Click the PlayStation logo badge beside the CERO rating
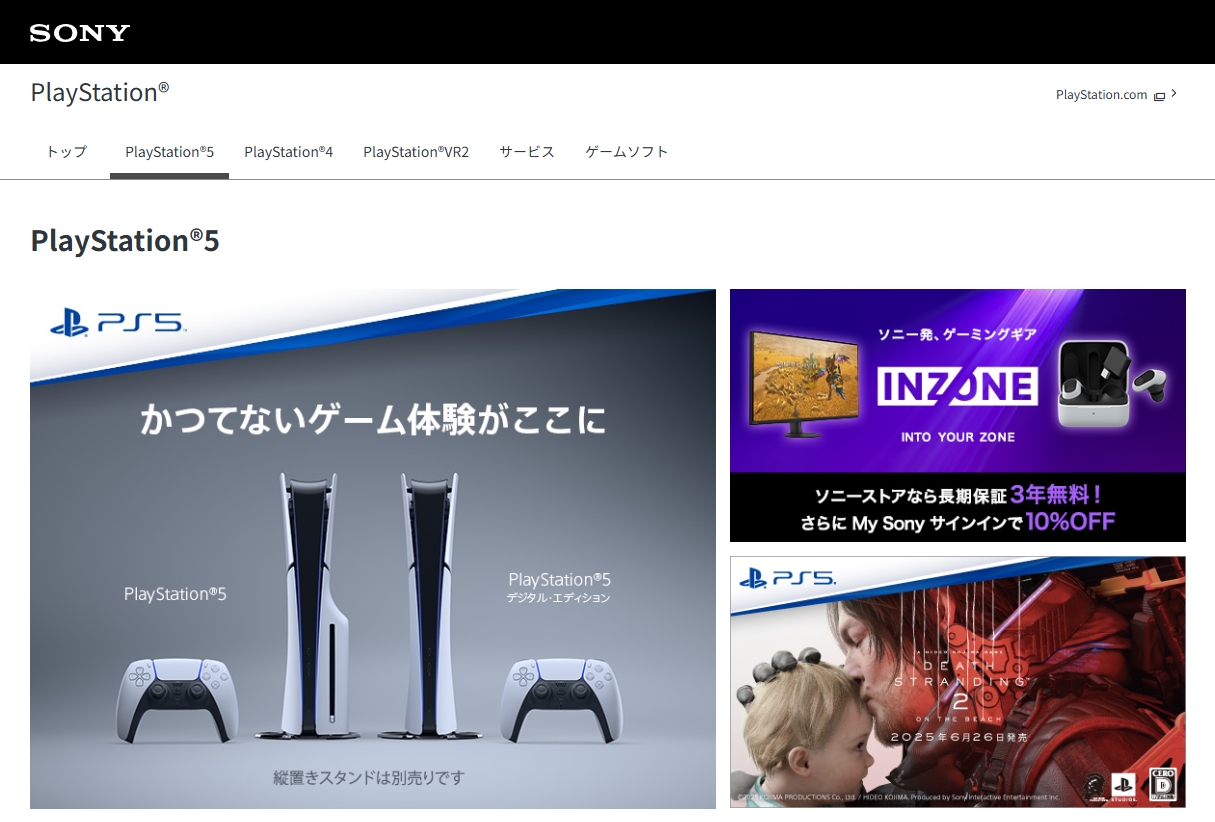Image resolution: width=1215 pixels, height=822 pixels. coord(1124,785)
